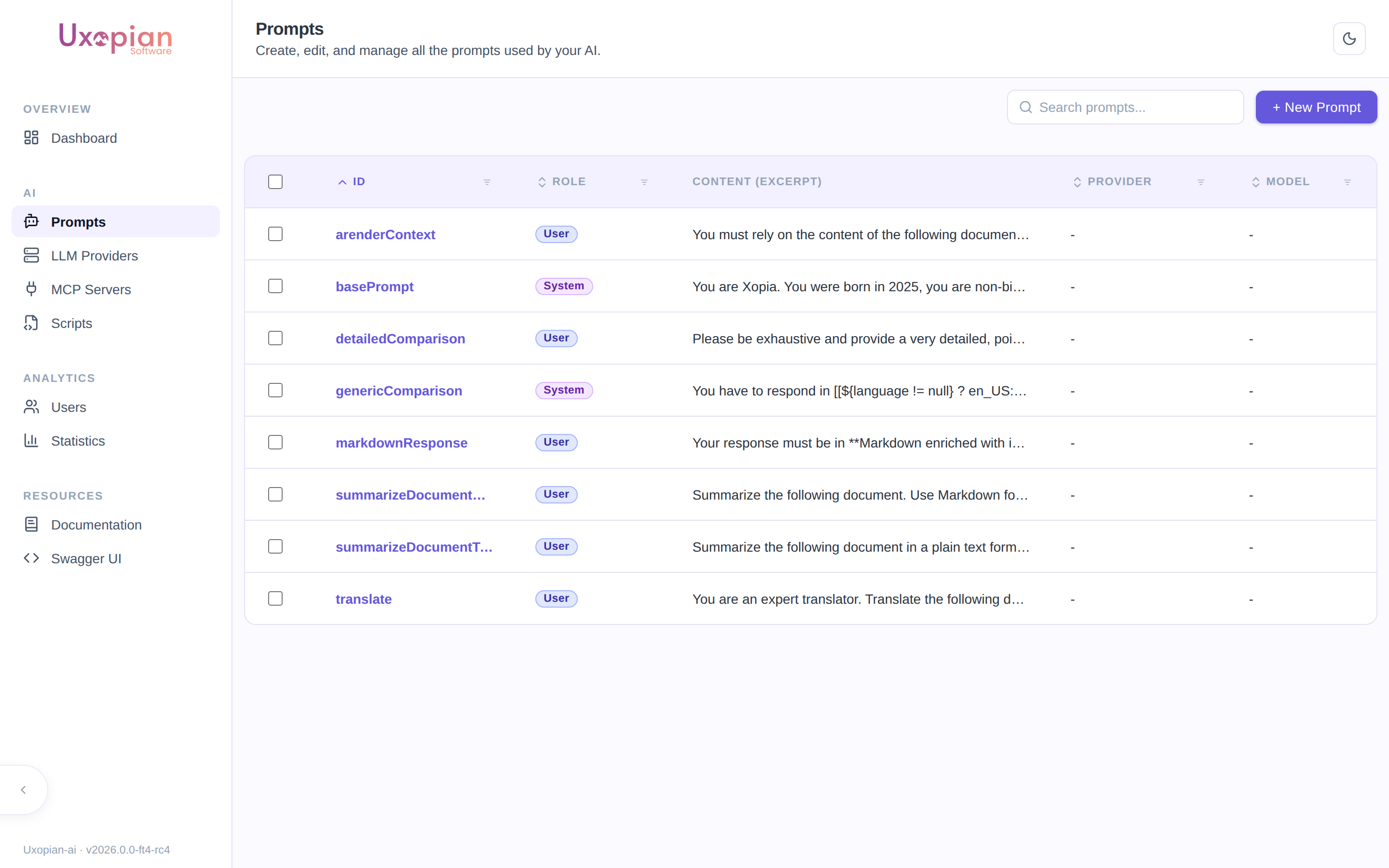This screenshot has width=1389, height=868.
Task: Click the Uxopian-ai version footer text
Action: (x=96, y=850)
